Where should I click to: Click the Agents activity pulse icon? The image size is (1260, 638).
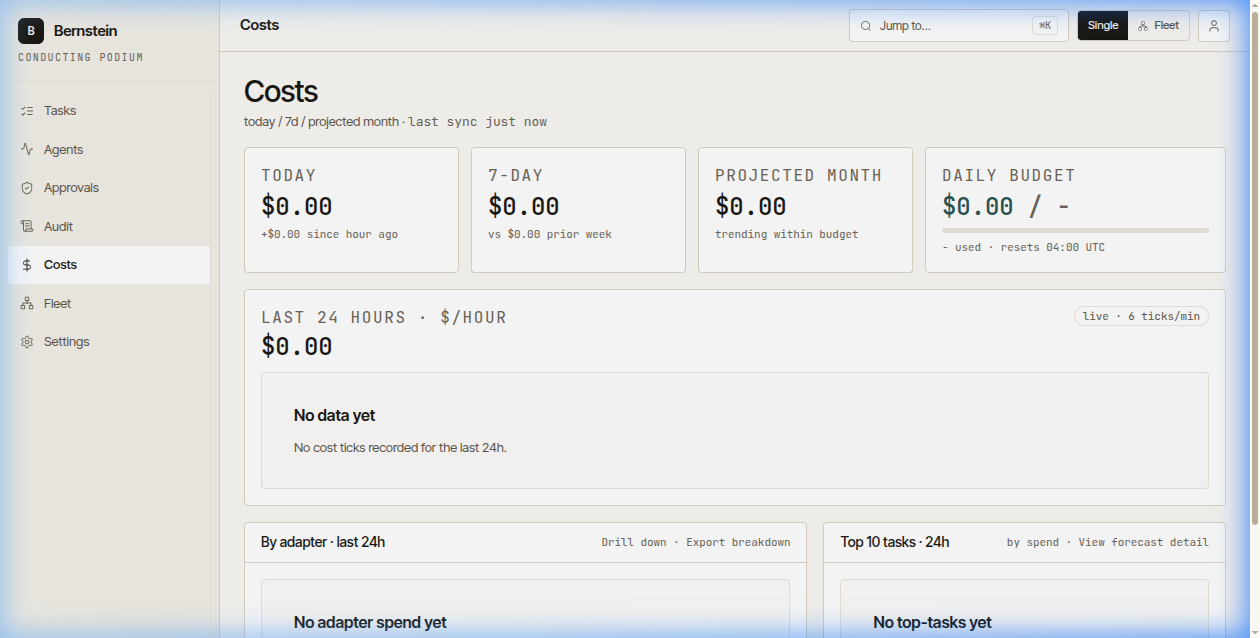(27, 149)
